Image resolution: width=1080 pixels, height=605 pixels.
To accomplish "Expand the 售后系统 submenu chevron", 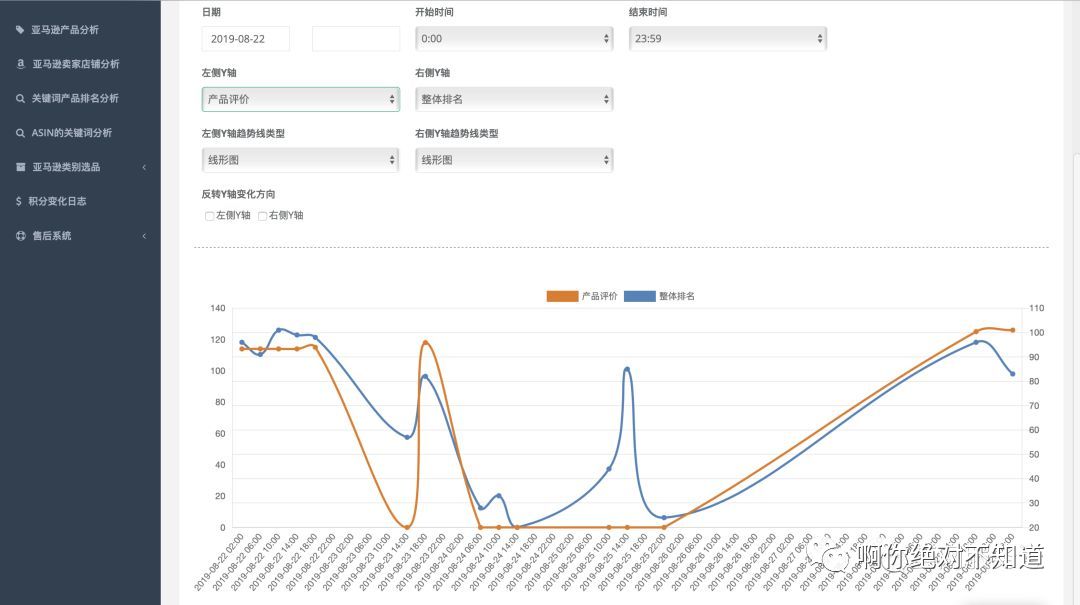I will [x=144, y=236].
